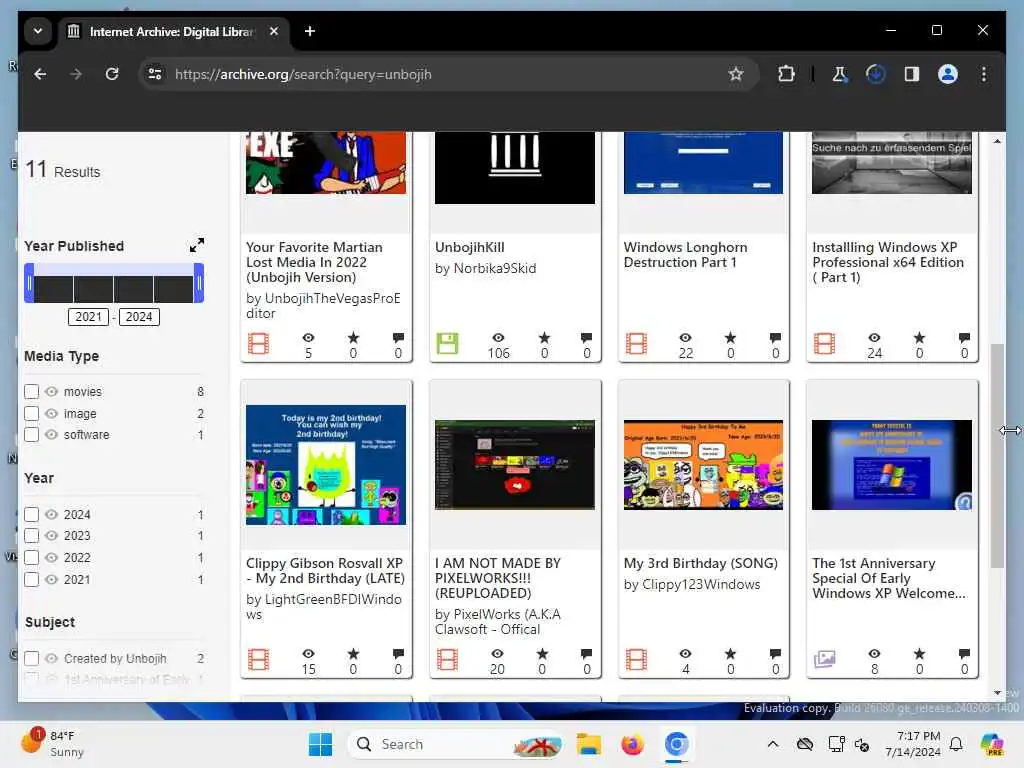This screenshot has height=768, width=1024.
Task: Expand the Year Published histogram
Action: (197, 245)
